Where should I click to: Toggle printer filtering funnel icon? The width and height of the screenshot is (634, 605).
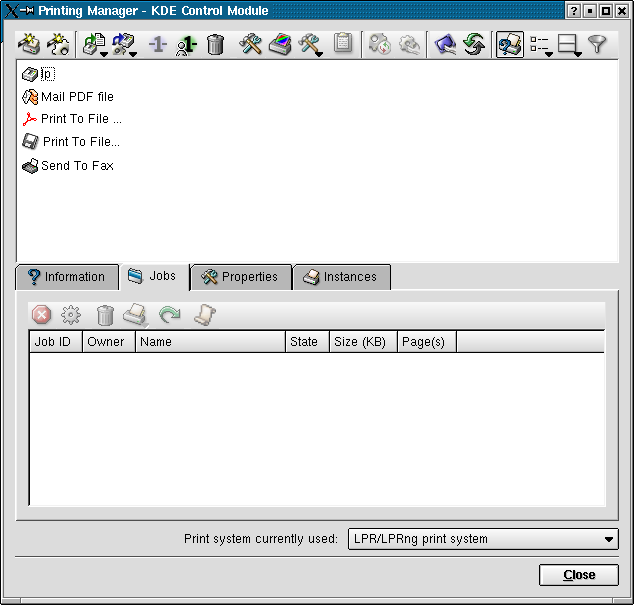tap(597, 44)
